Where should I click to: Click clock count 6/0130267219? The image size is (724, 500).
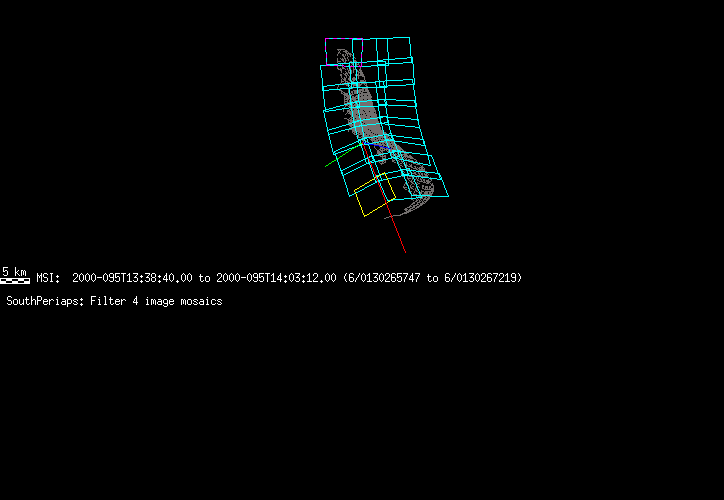point(480,278)
